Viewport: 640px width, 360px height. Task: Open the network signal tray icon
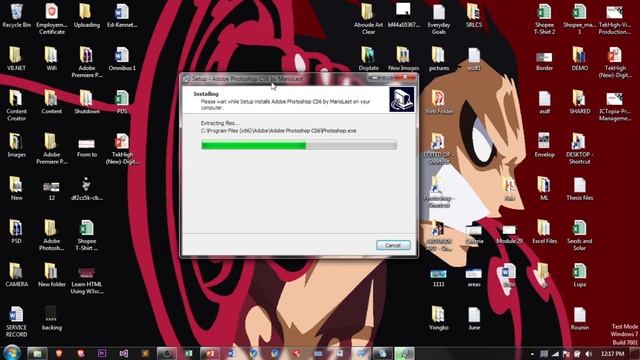555,354
